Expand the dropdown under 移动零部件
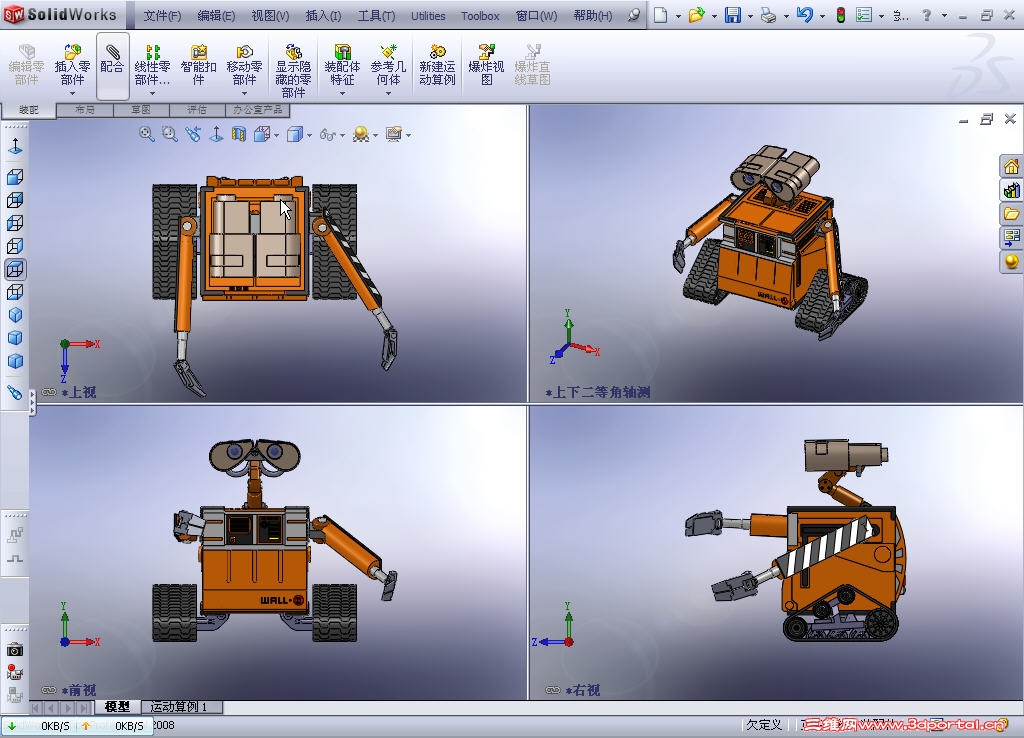 click(x=244, y=93)
